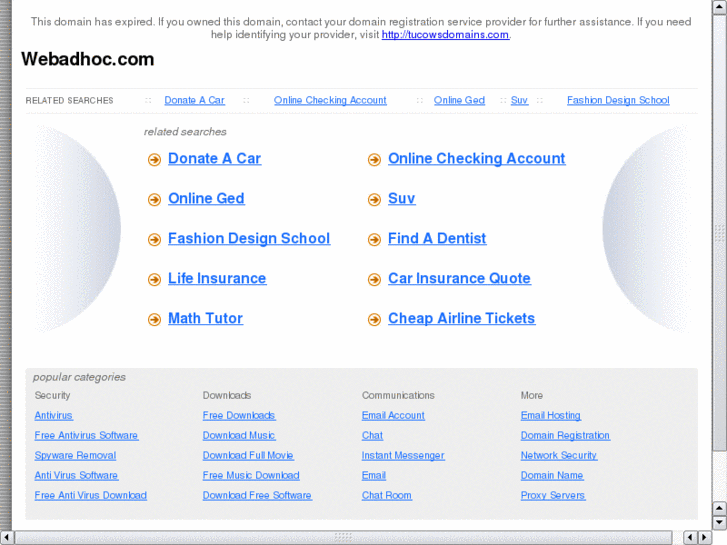Click the Security category heading
The height and width of the screenshot is (545, 727).
tap(52, 396)
